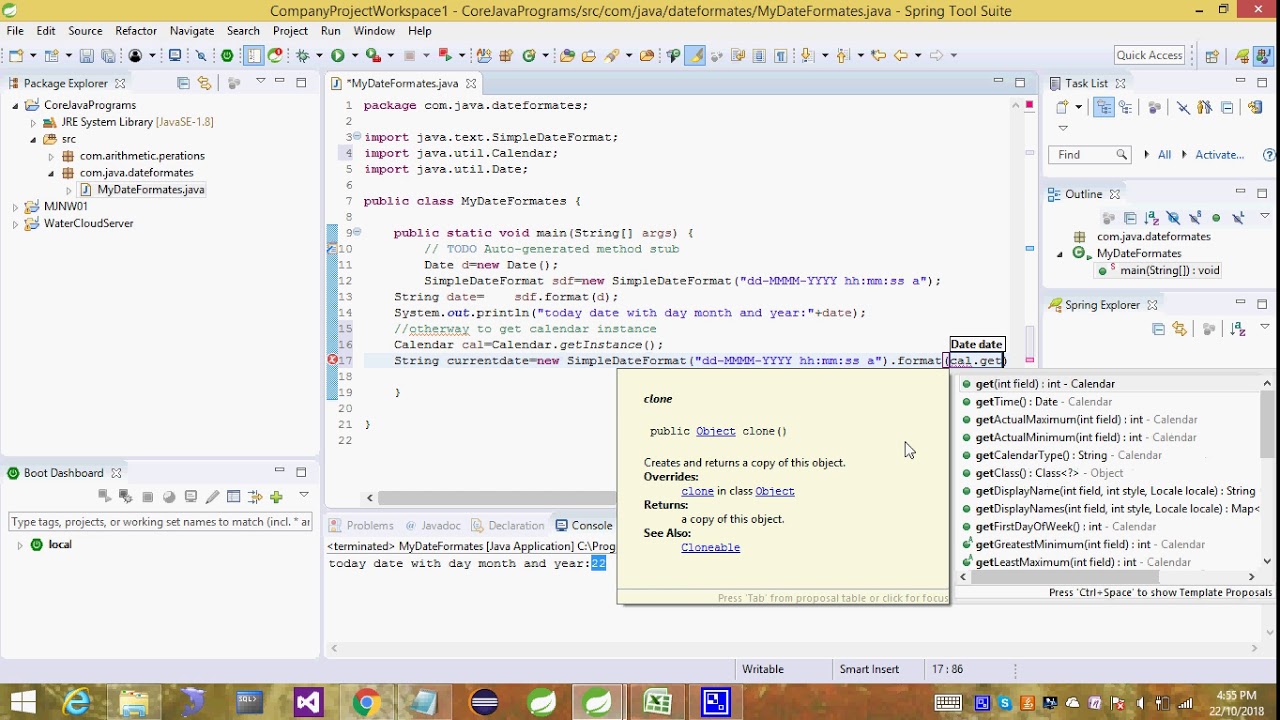Click the Open Type toolbar icon
Viewport: 1280px width, 720px height.
567,56
